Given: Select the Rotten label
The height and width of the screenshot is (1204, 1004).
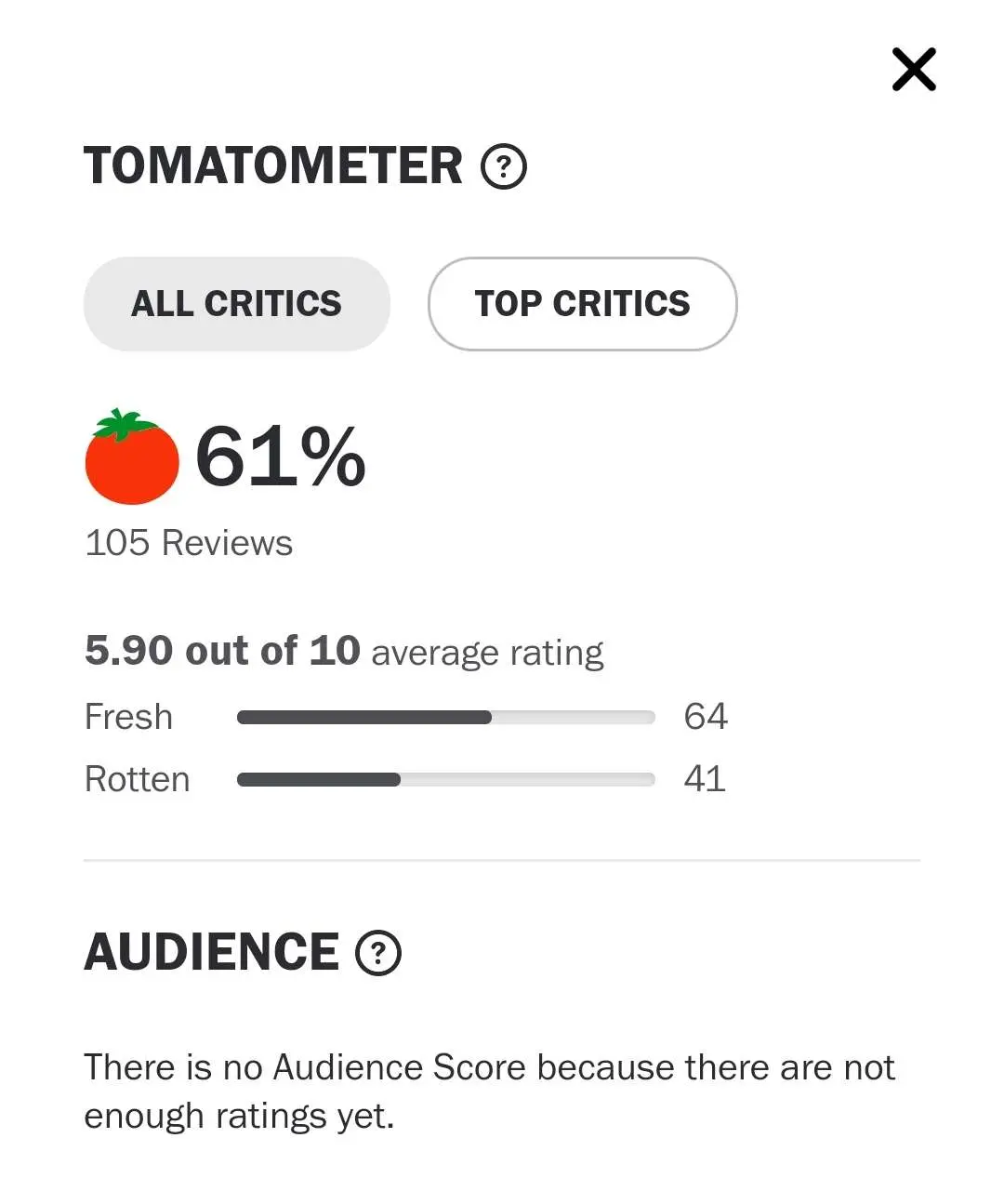Looking at the screenshot, I should (137, 779).
